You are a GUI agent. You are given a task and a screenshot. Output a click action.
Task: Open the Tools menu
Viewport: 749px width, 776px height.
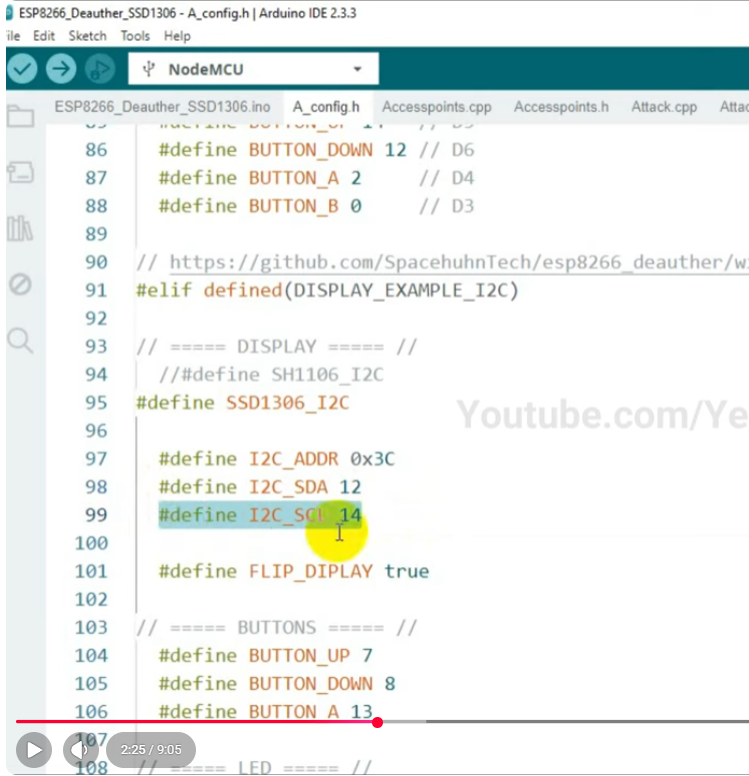135,36
